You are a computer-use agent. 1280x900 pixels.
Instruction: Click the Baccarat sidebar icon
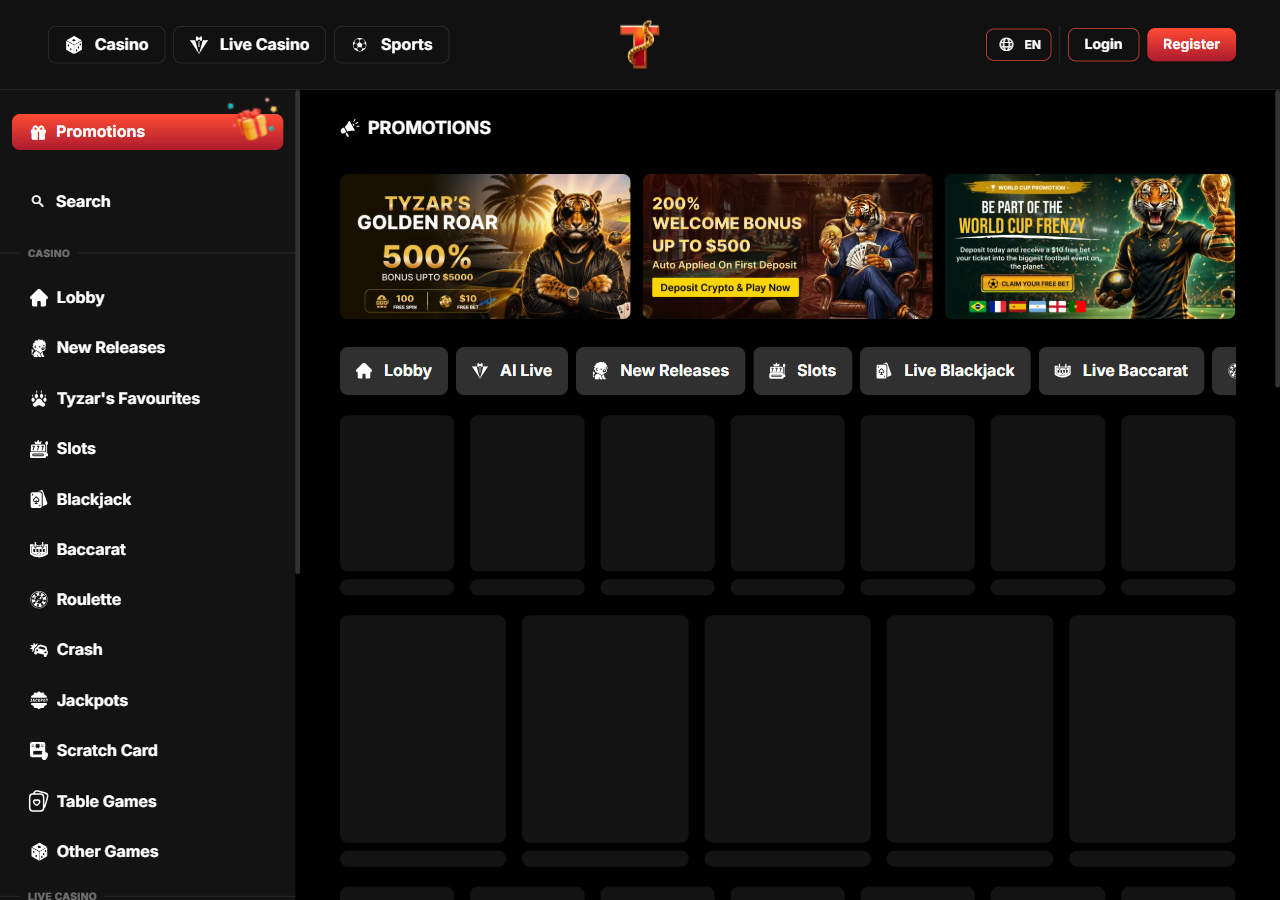[x=39, y=549]
